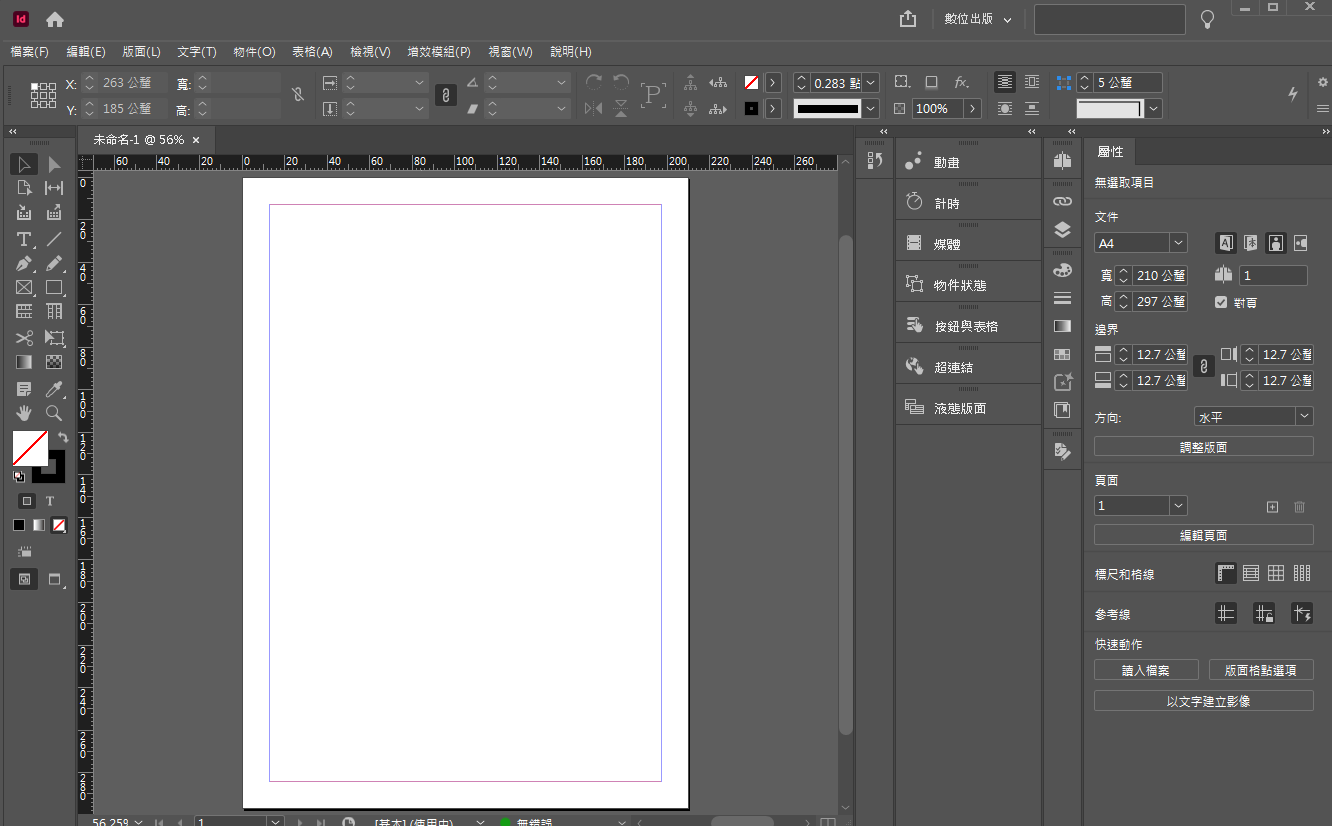Open the 動畫 panel

(969, 162)
